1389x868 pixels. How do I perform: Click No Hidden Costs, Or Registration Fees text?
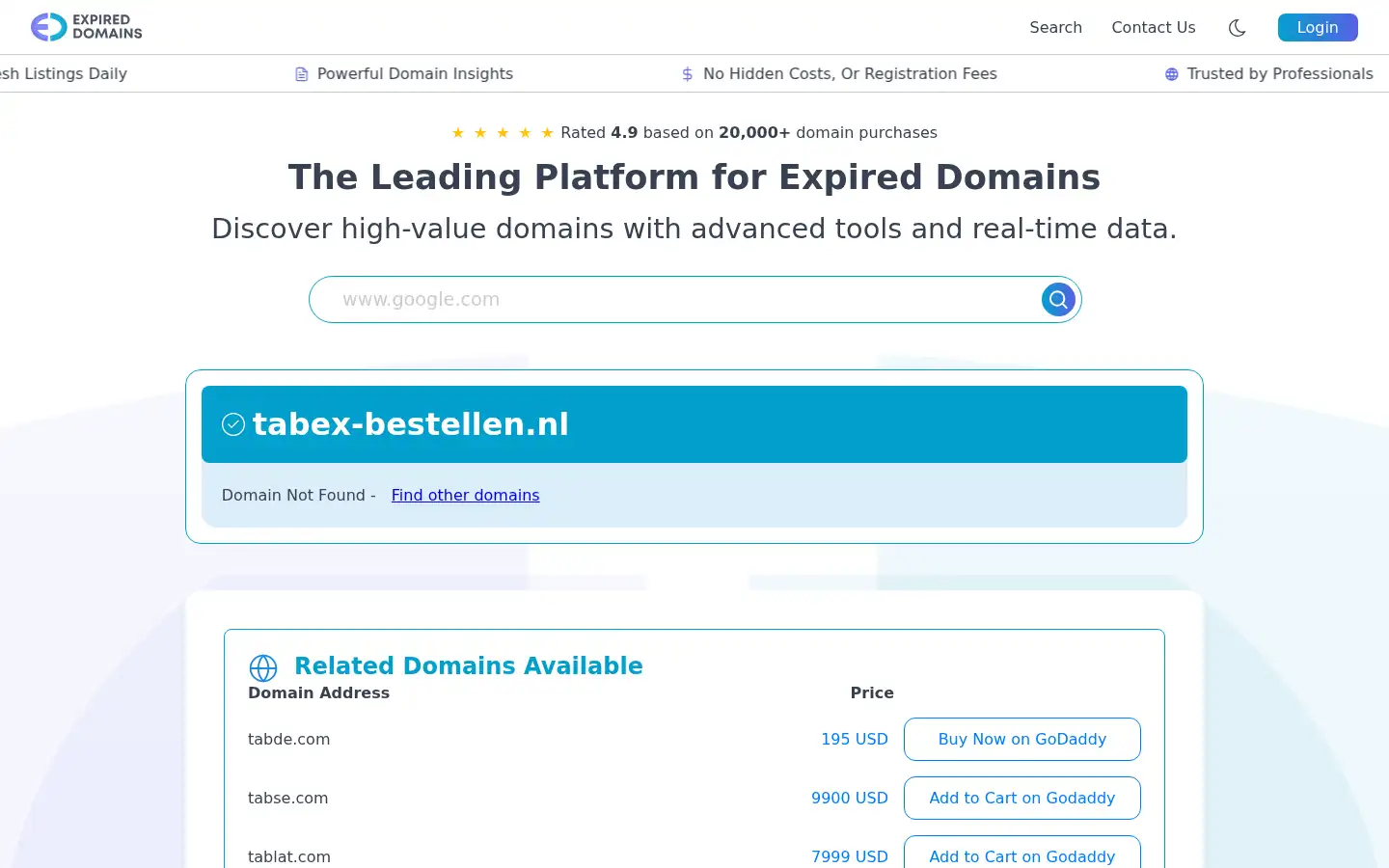pos(850,74)
